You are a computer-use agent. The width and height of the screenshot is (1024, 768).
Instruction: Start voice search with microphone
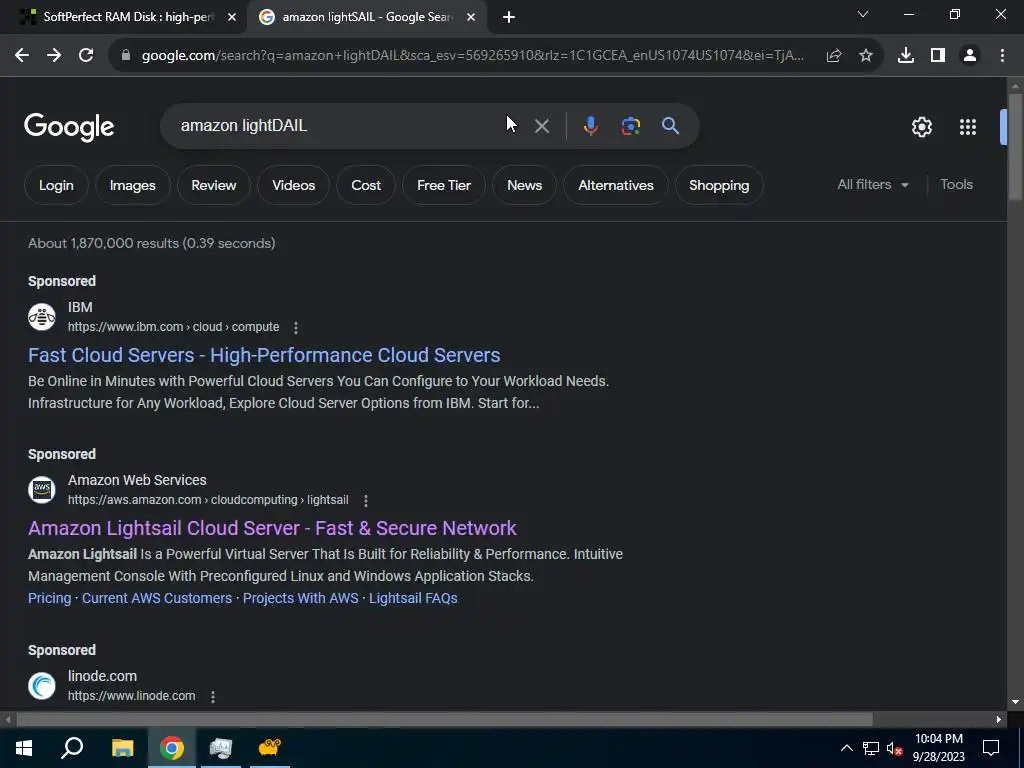[590, 126]
